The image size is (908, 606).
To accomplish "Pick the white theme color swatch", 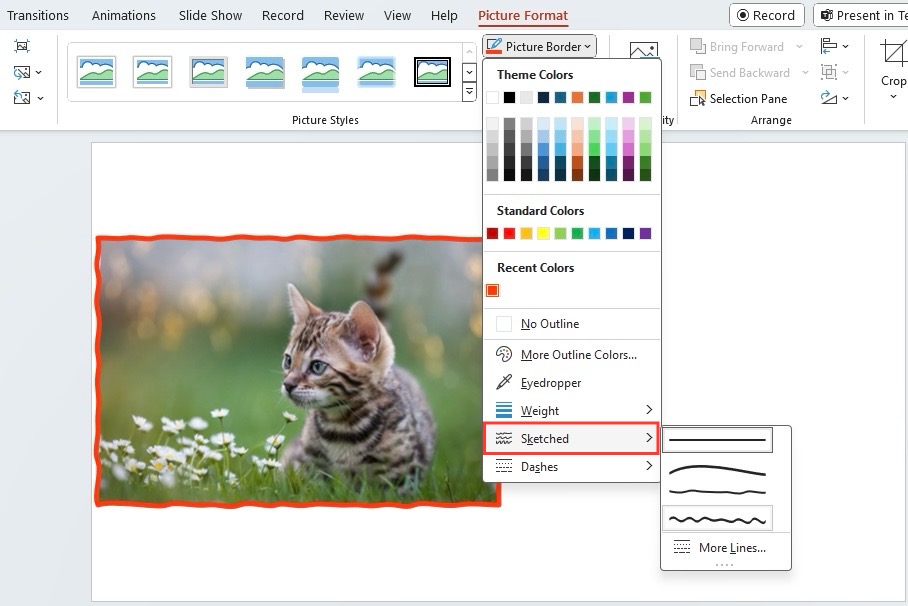I will coord(492,97).
